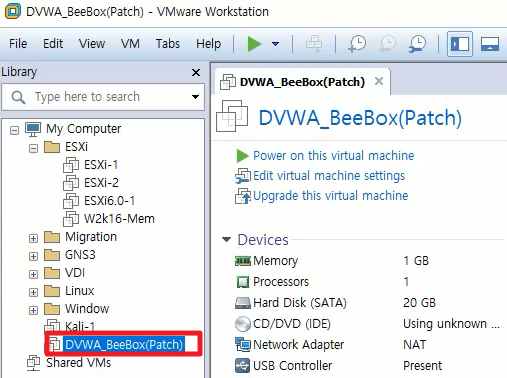Image resolution: width=507 pixels, height=378 pixels.
Task: Click the Processors device icon
Action: click(243, 282)
